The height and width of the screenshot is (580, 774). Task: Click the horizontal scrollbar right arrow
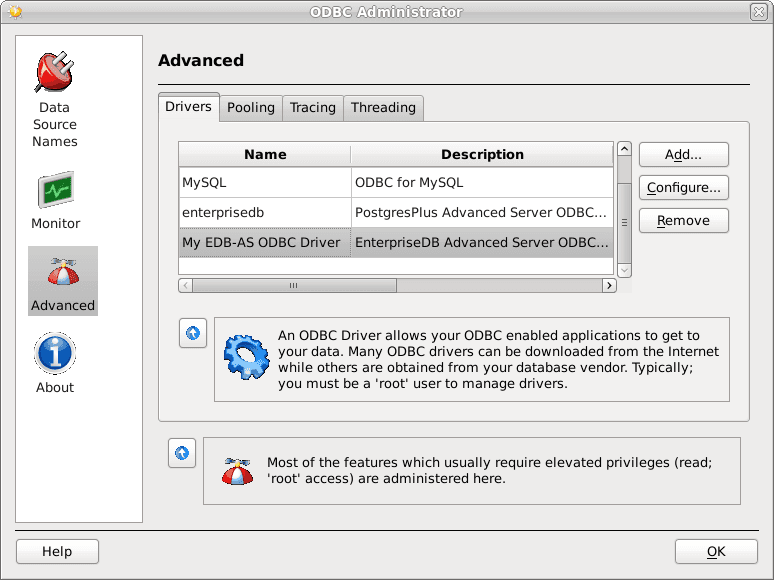(x=609, y=286)
